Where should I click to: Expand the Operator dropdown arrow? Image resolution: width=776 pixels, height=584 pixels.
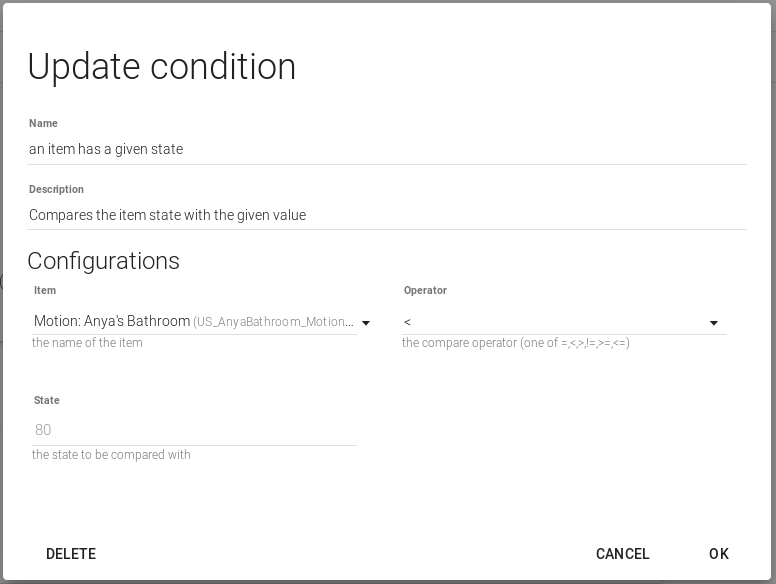(x=713, y=323)
